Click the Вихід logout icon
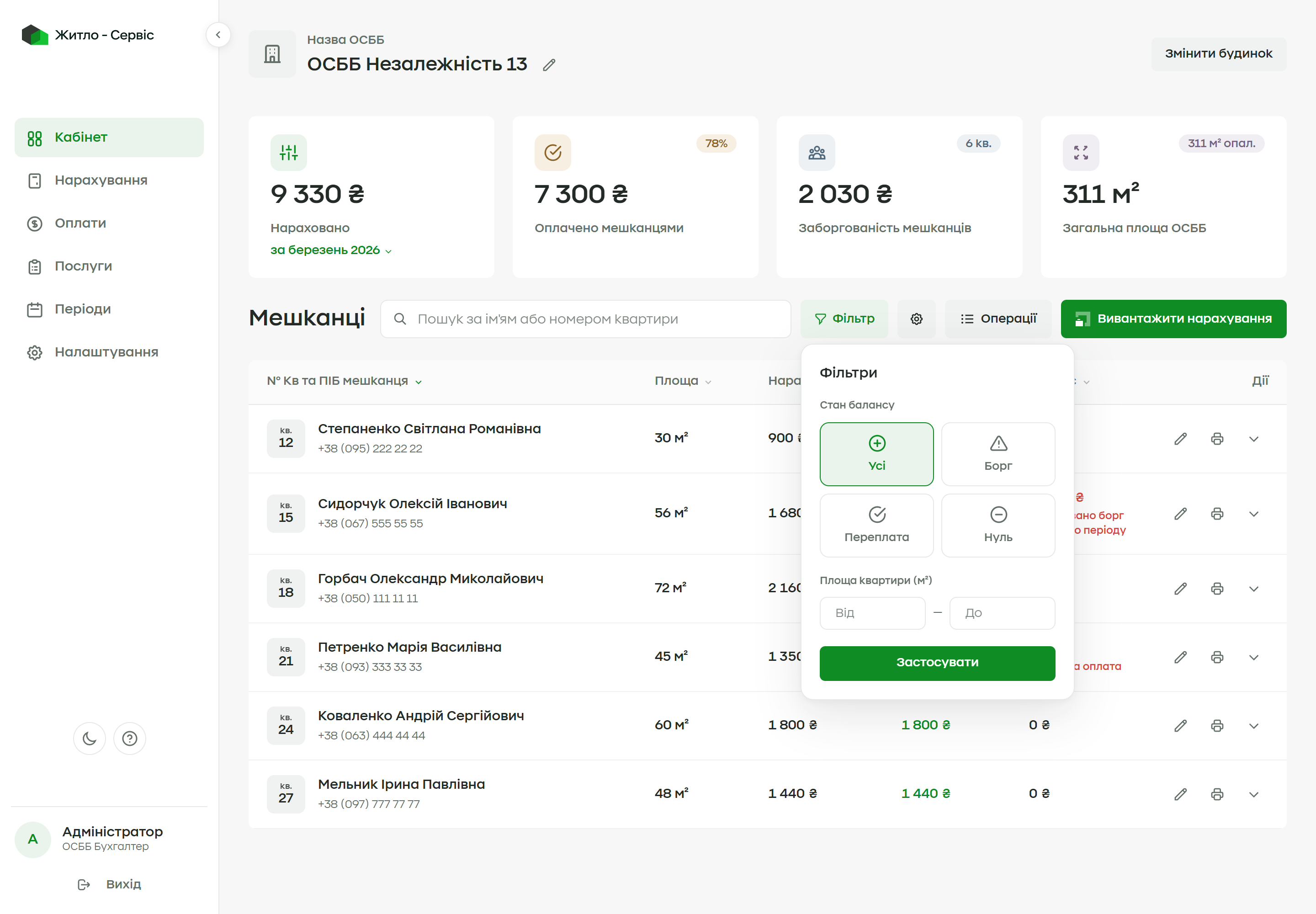This screenshot has width=1316, height=914. pyautogui.click(x=84, y=885)
